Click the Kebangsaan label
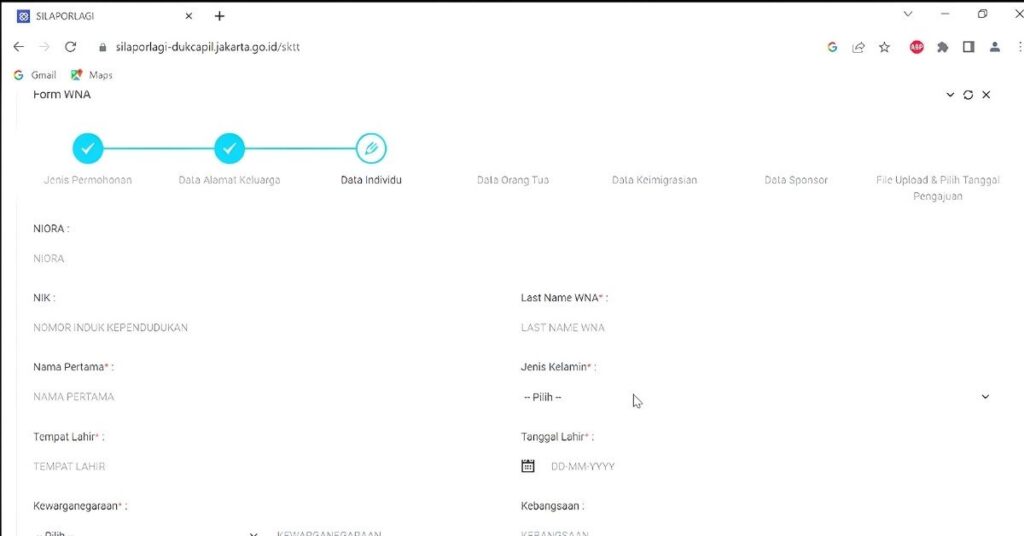 pyautogui.click(x=552, y=506)
